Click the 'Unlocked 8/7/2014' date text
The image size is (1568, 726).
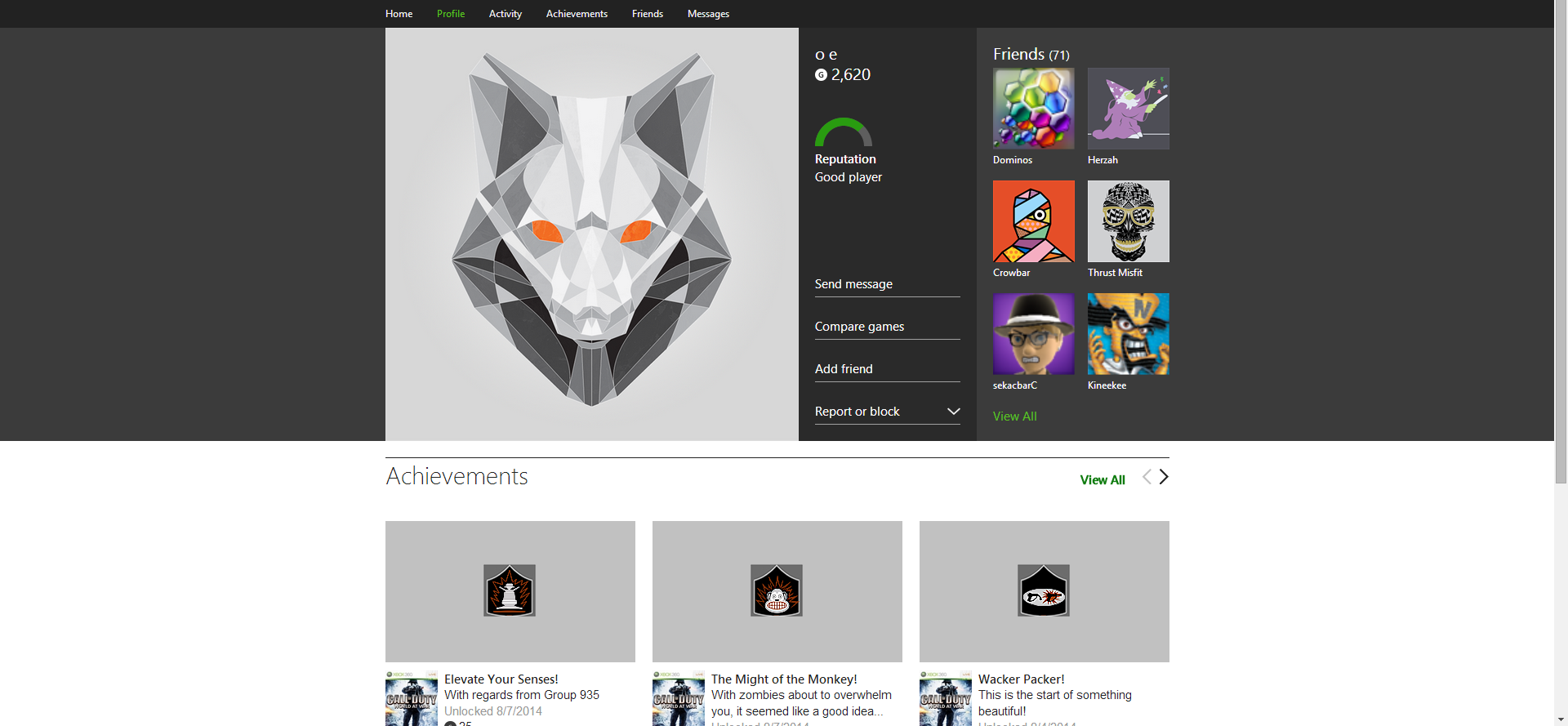[493, 711]
